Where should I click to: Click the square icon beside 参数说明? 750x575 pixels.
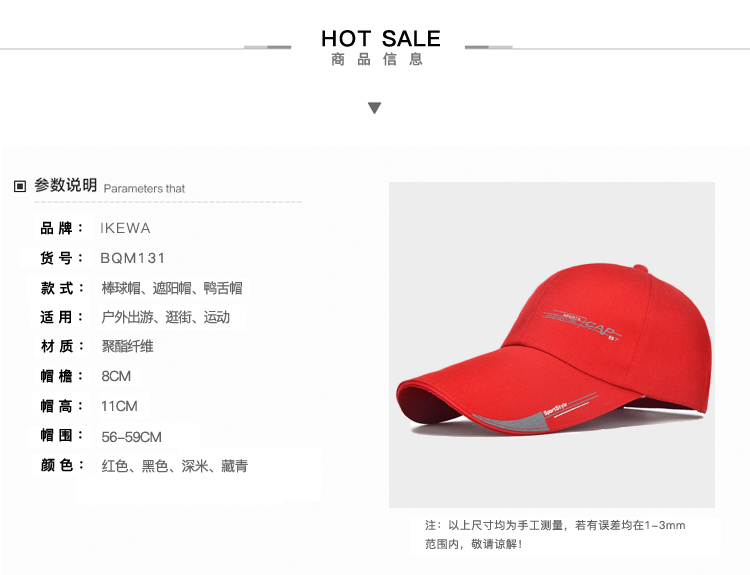[x=20, y=186]
